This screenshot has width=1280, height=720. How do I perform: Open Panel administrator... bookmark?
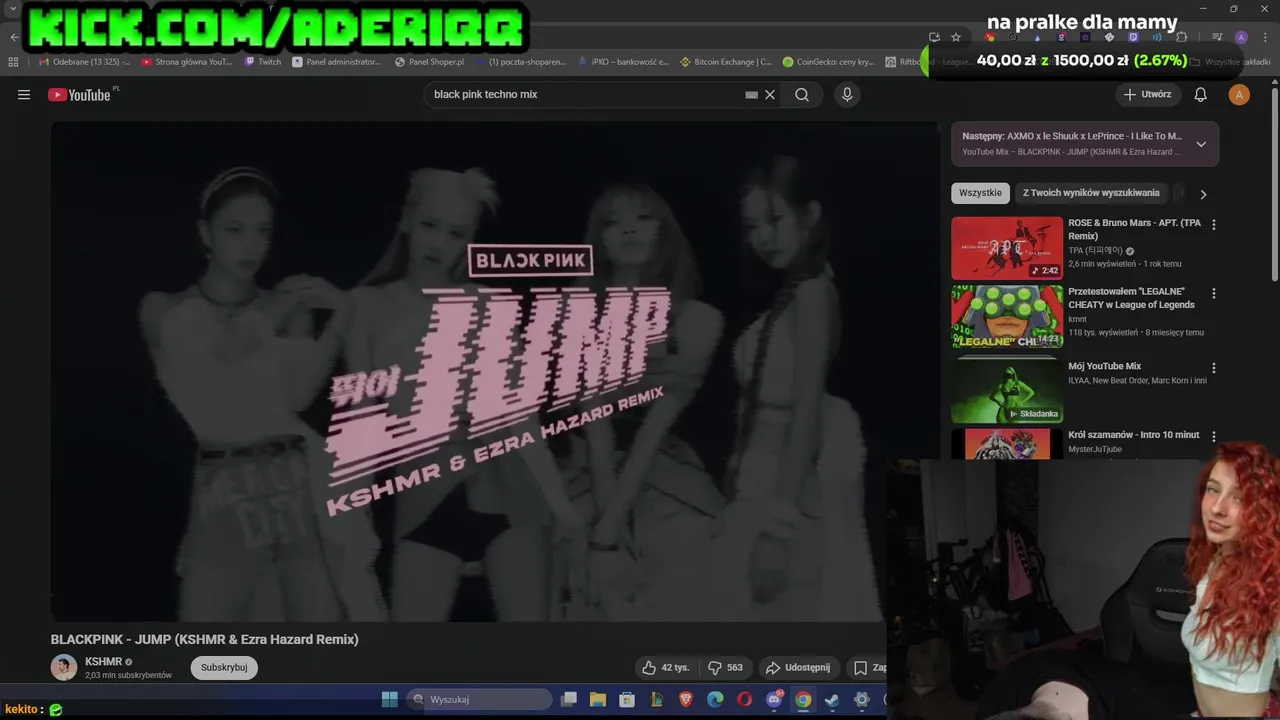click(336, 62)
